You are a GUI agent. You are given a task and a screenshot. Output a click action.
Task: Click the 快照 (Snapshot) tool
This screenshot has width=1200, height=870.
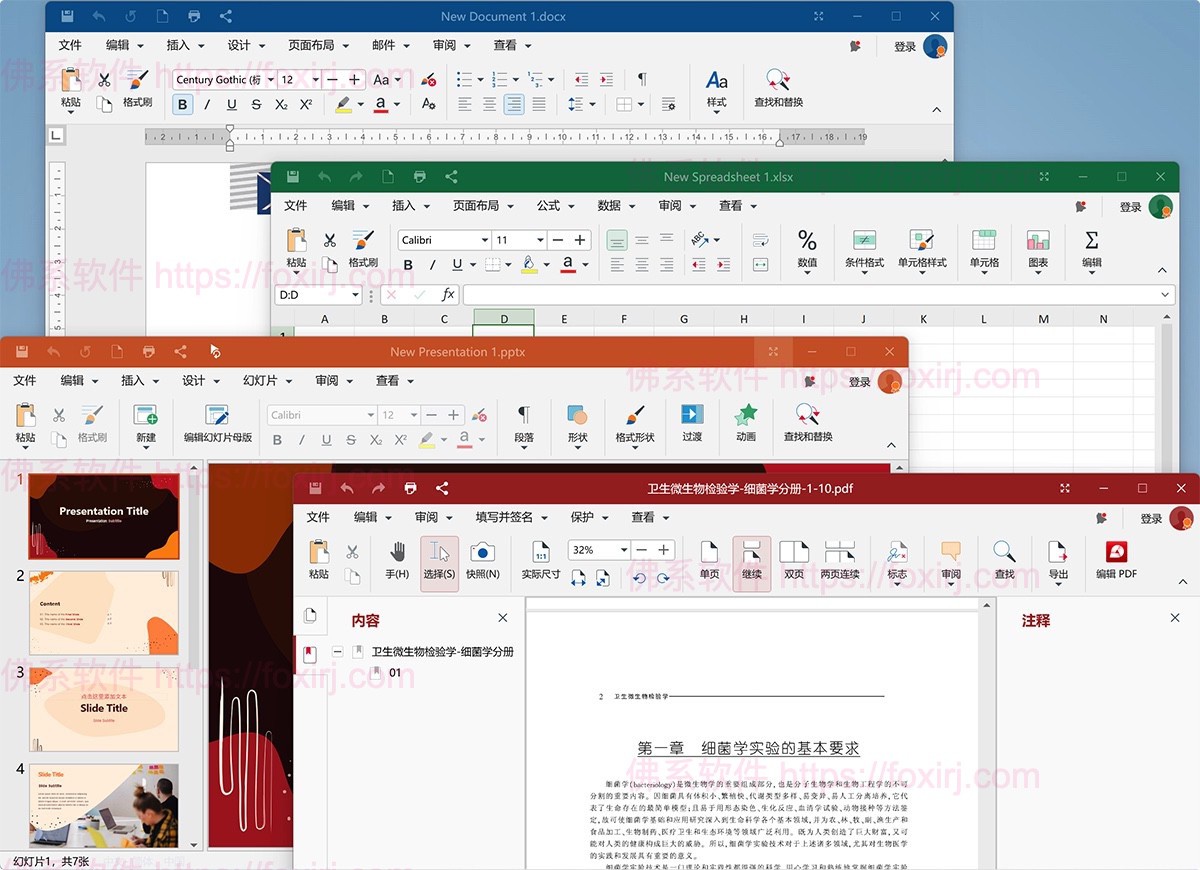(483, 560)
